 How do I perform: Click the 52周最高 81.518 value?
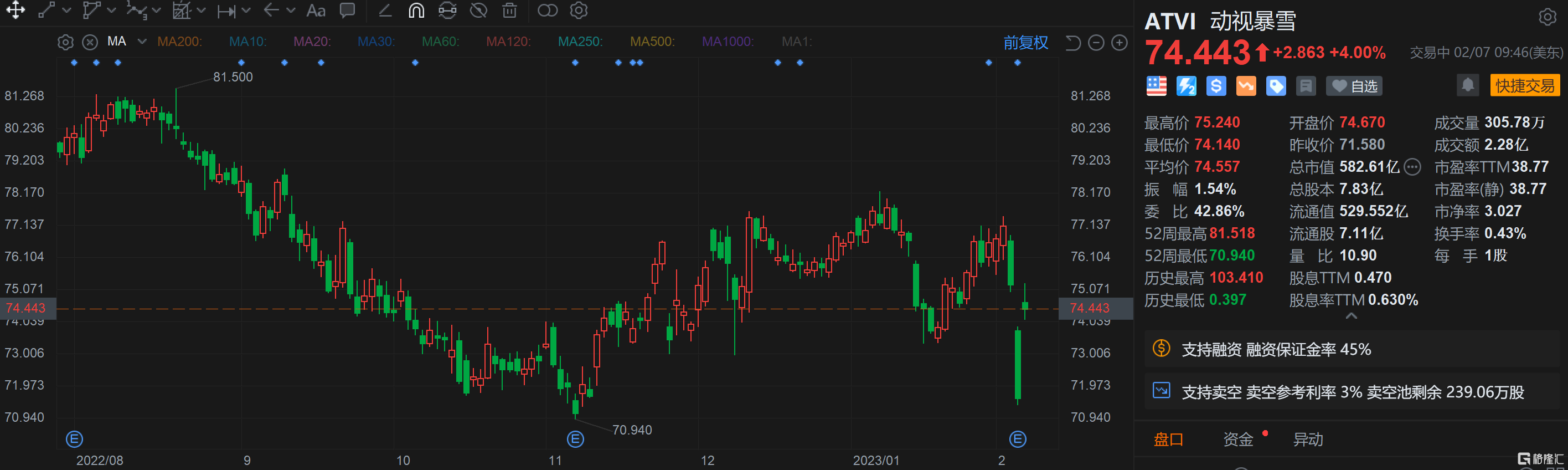(x=1232, y=233)
